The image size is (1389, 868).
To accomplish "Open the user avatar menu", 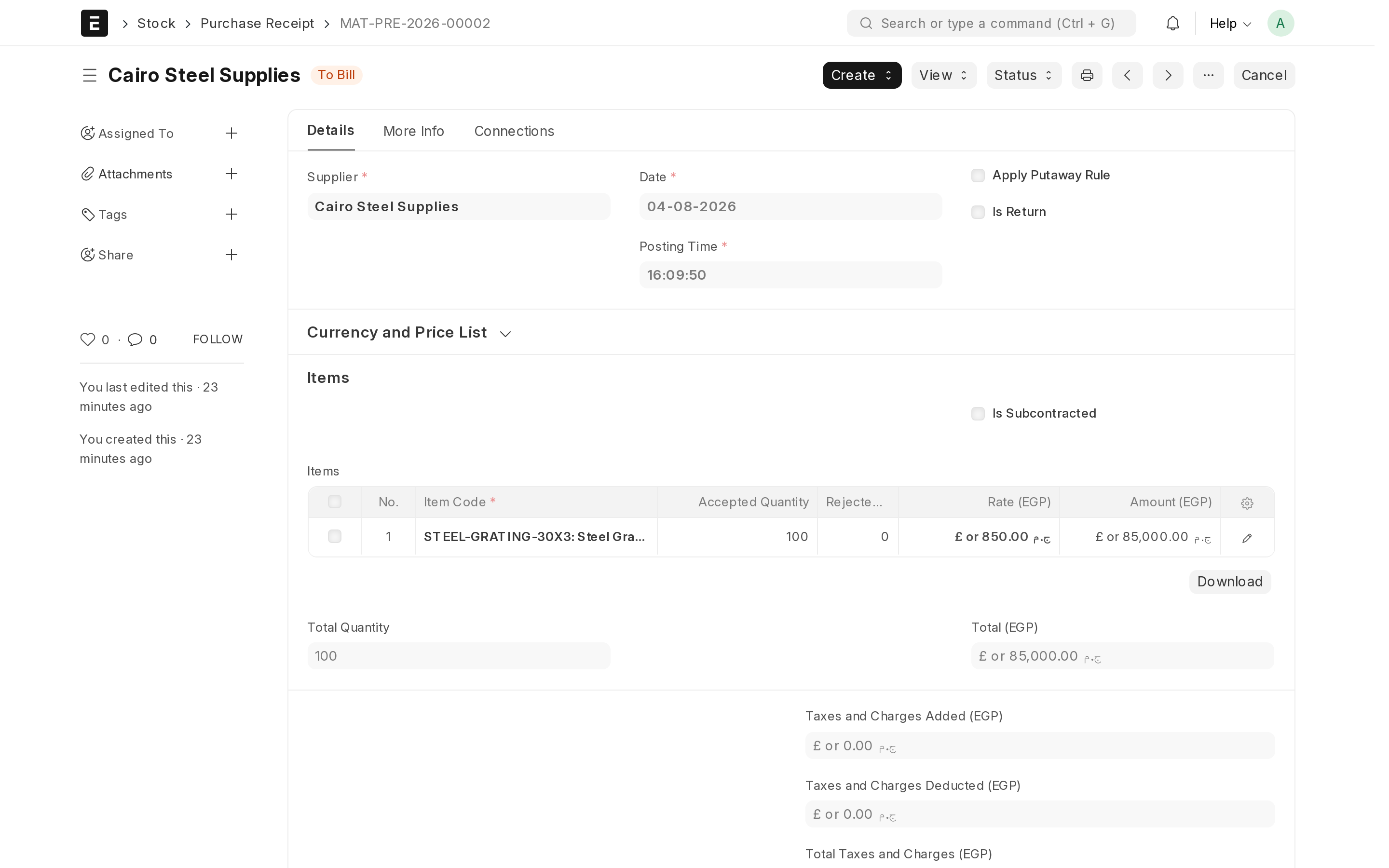I will (1280, 23).
